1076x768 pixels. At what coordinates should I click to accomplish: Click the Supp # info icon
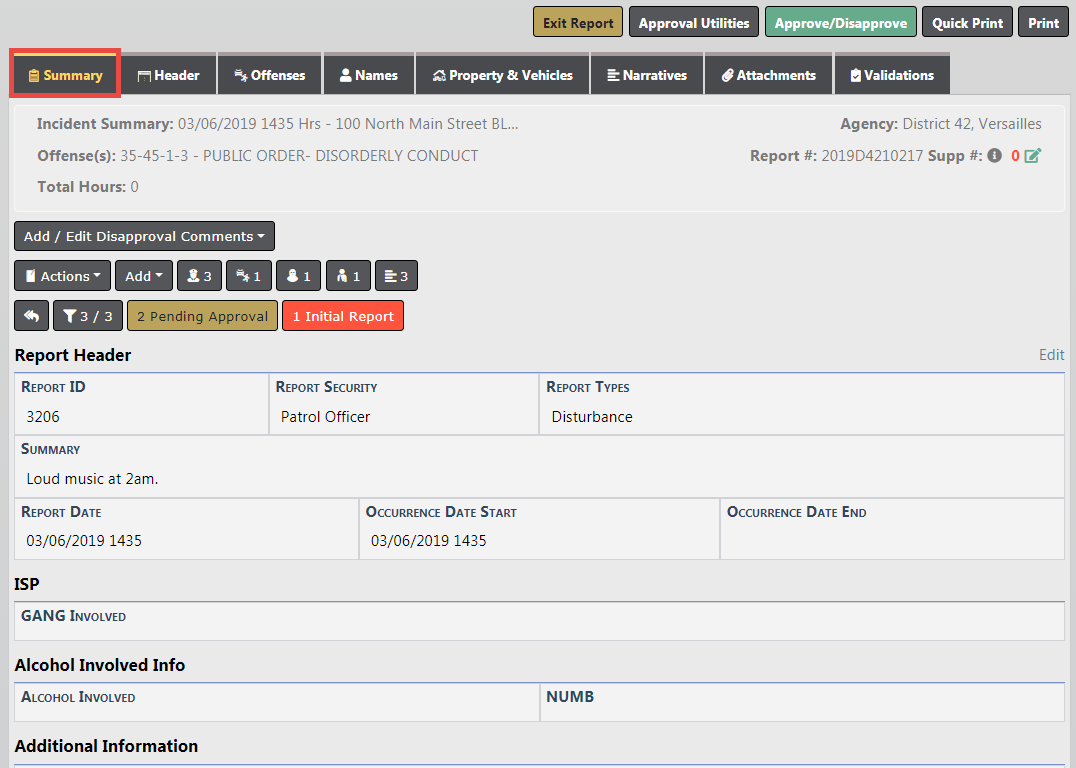click(x=994, y=156)
